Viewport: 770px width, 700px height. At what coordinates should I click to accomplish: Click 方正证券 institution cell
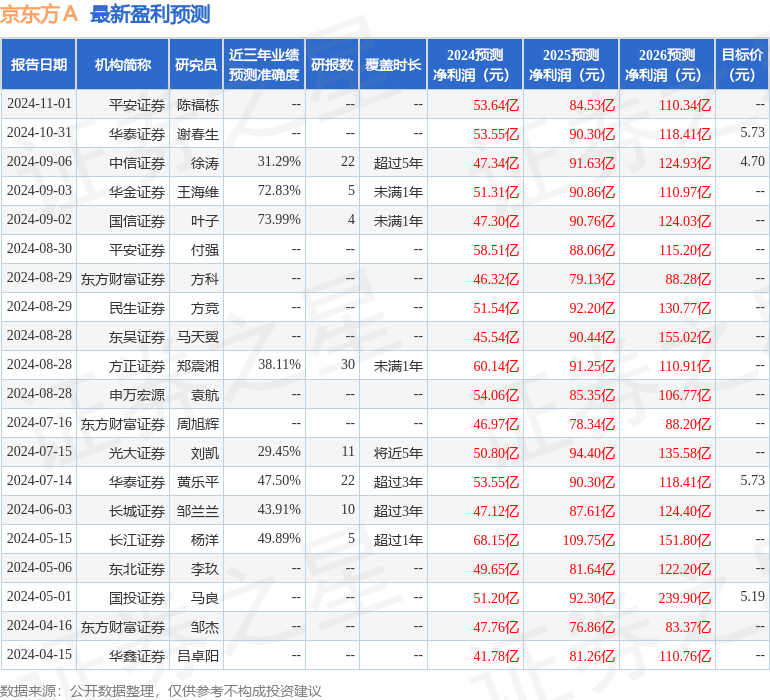(137, 366)
